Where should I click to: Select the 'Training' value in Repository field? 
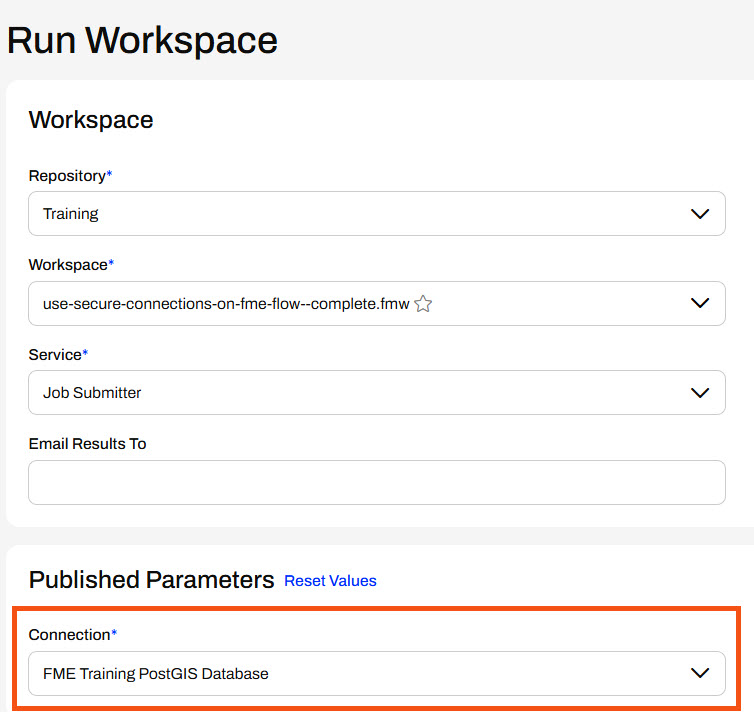[71, 214]
